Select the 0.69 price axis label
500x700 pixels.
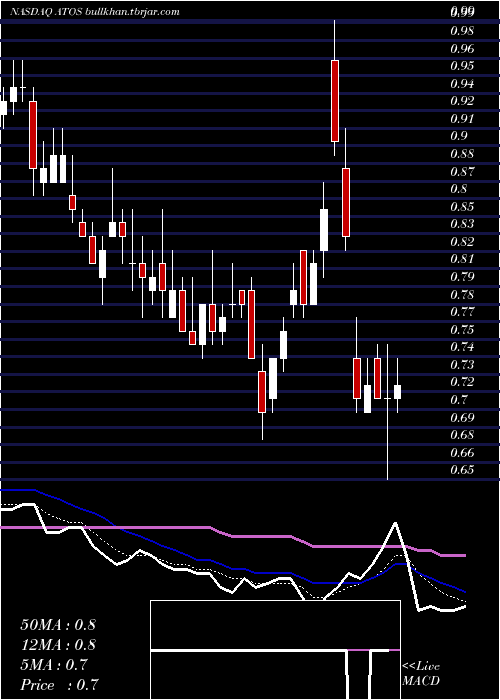tap(462, 418)
